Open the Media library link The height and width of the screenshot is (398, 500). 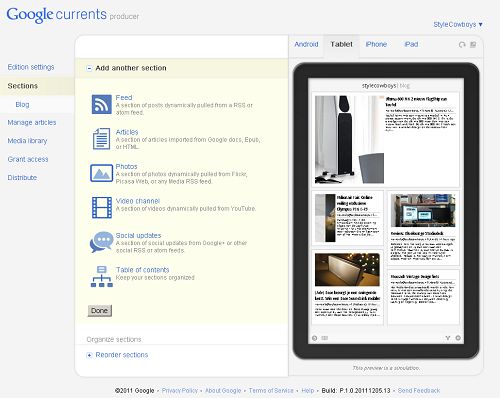tap(27, 141)
